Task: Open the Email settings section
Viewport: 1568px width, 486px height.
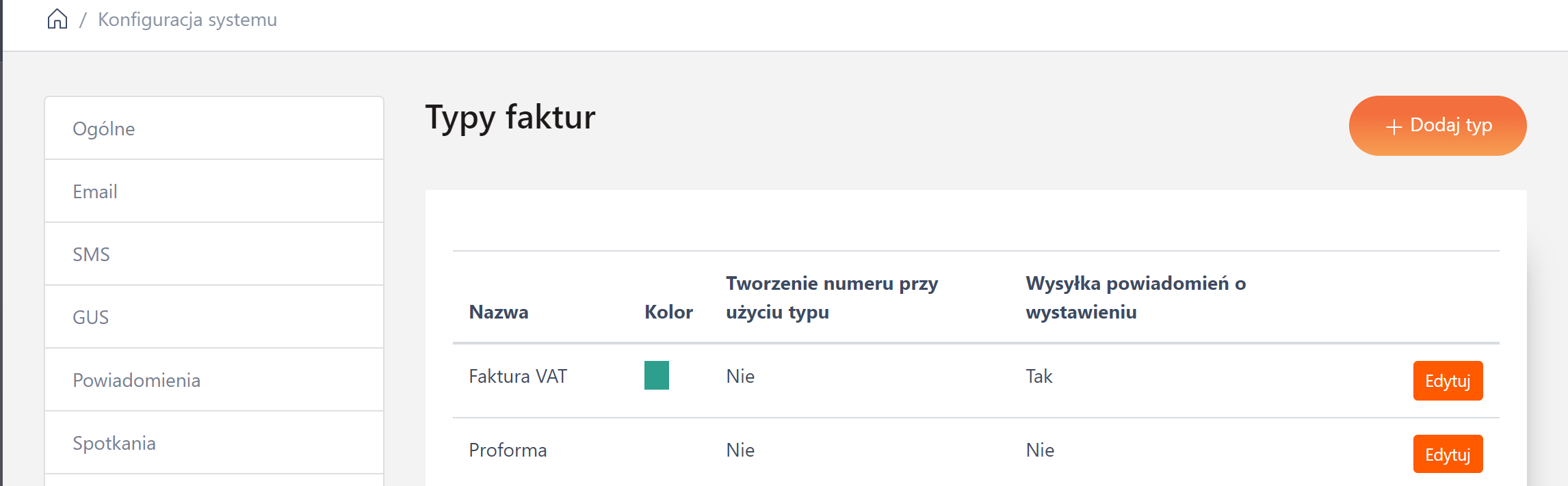Action: pyautogui.click(x=213, y=191)
